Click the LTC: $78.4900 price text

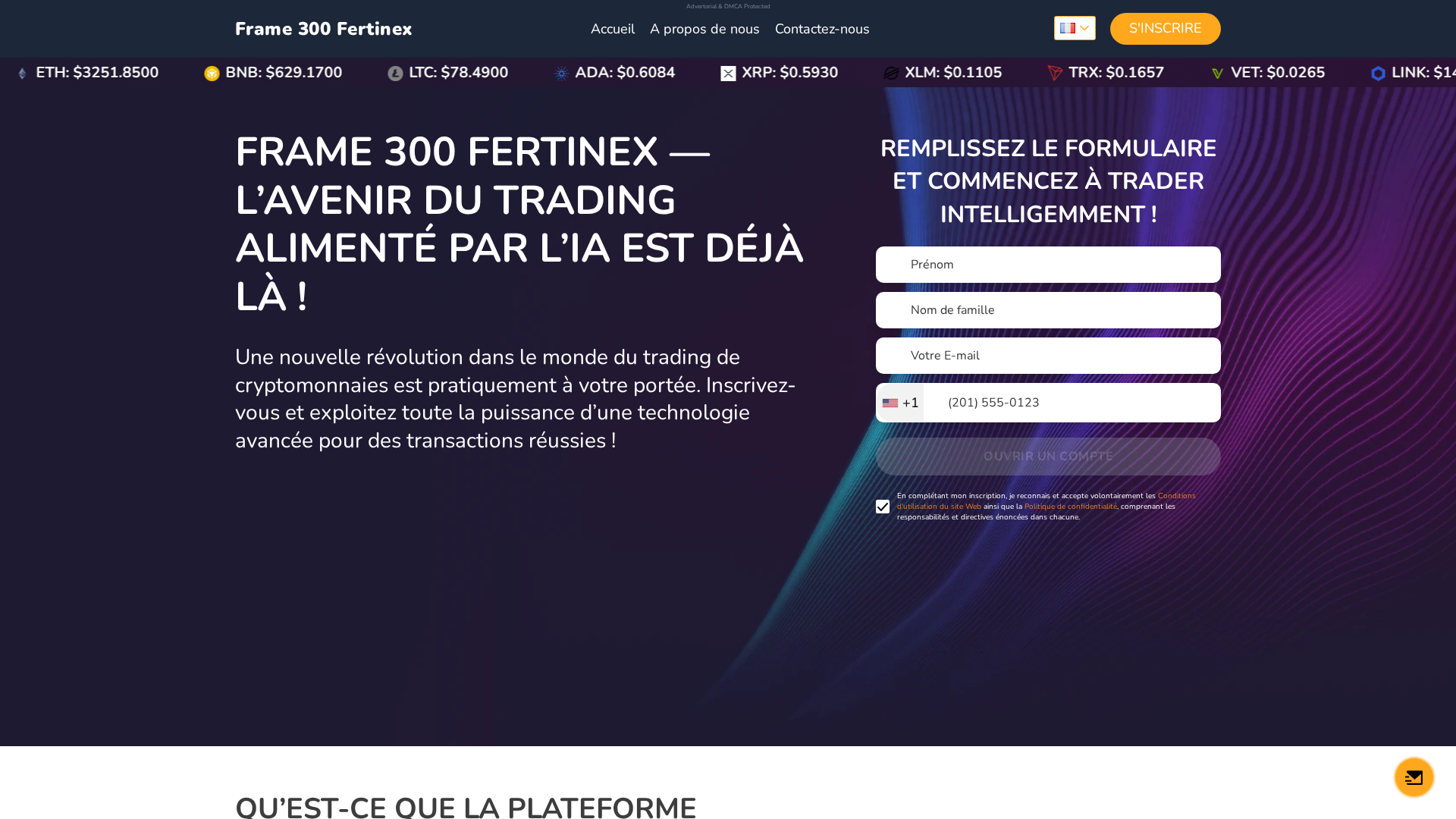point(459,73)
